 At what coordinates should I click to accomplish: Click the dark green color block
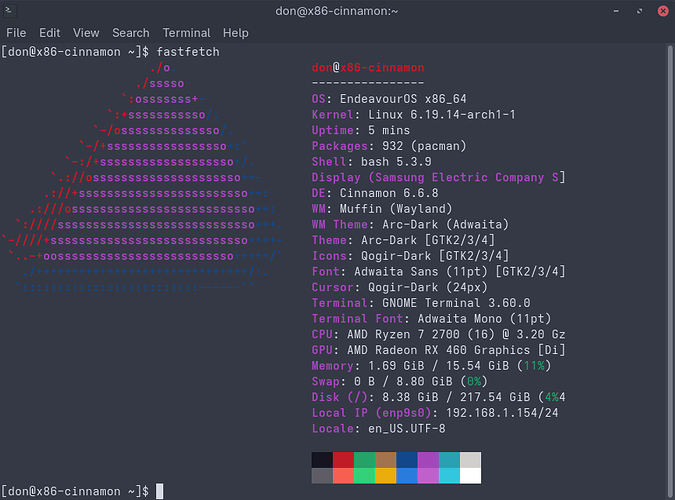[x=364, y=460]
